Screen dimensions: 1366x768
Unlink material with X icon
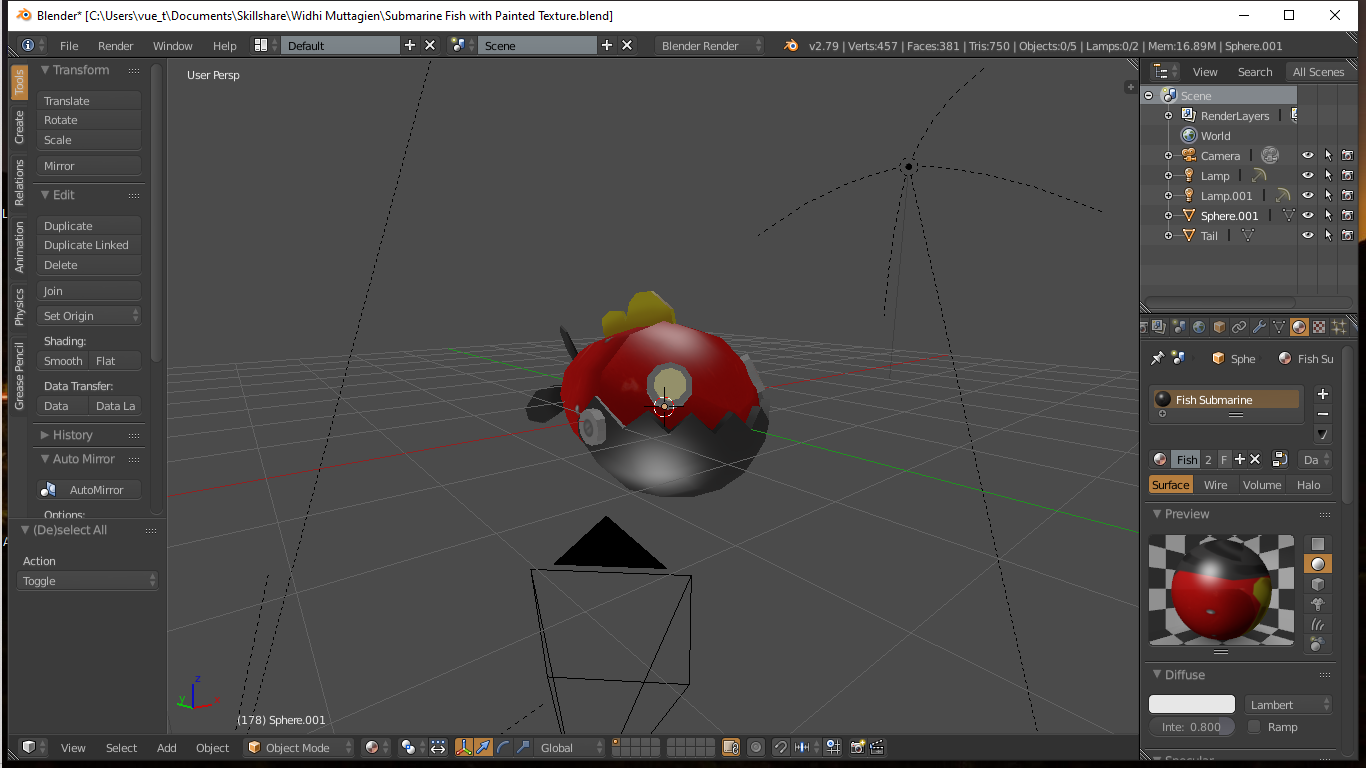pyautogui.click(x=1255, y=459)
